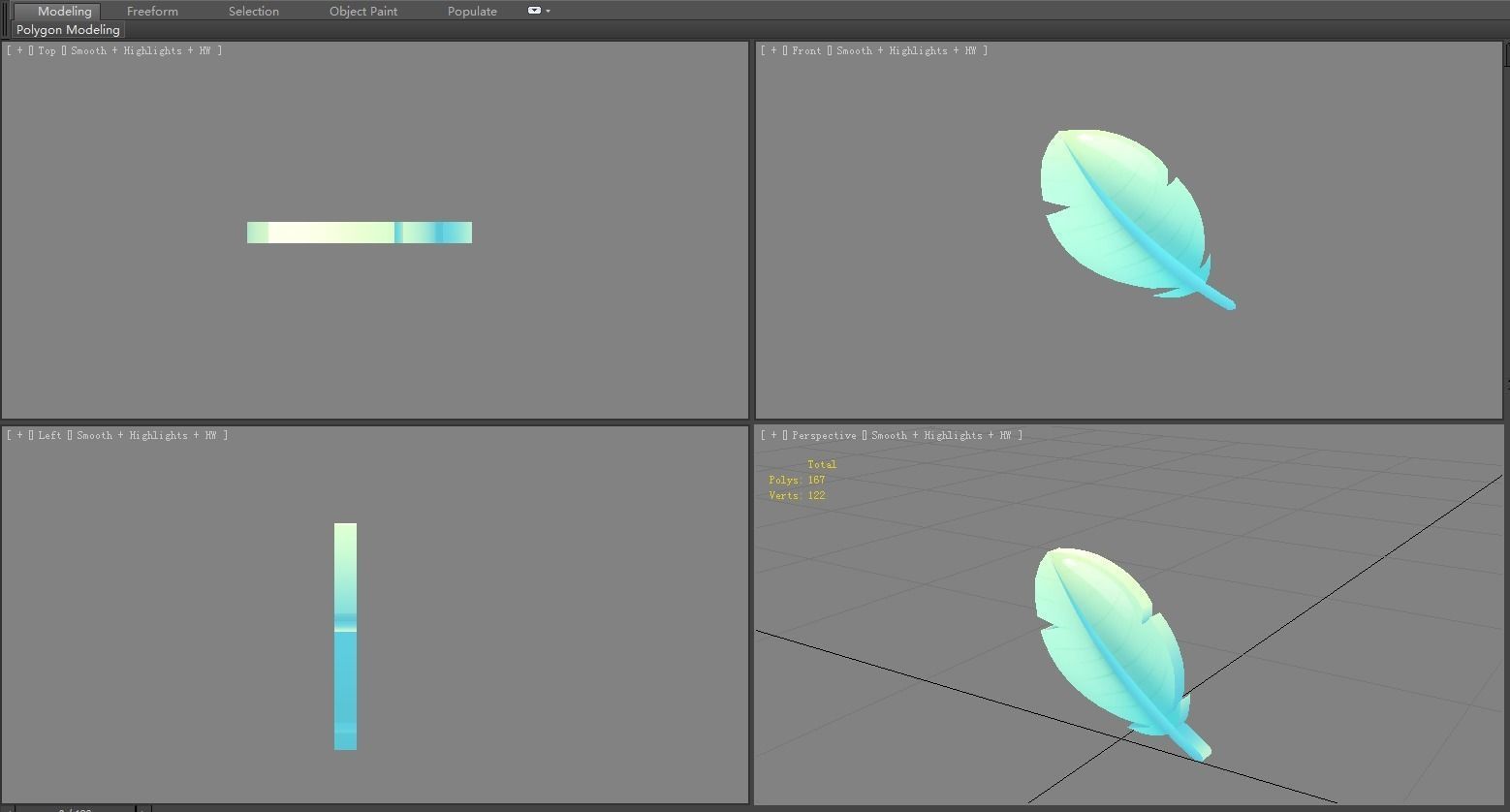Viewport: 1510px width, 812px height.
Task: Switch to the Freeform ribbon tab
Action: pyautogui.click(x=152, y=11)
